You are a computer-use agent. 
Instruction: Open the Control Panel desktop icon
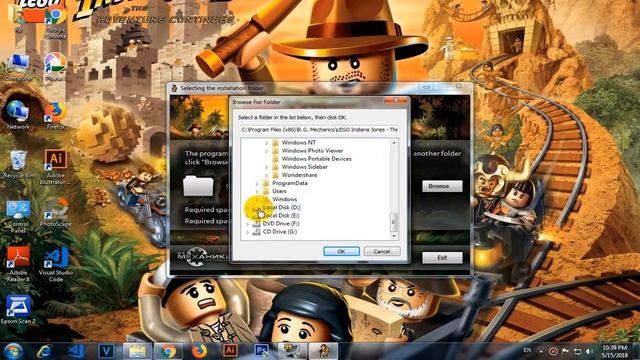tap(18, 216)
